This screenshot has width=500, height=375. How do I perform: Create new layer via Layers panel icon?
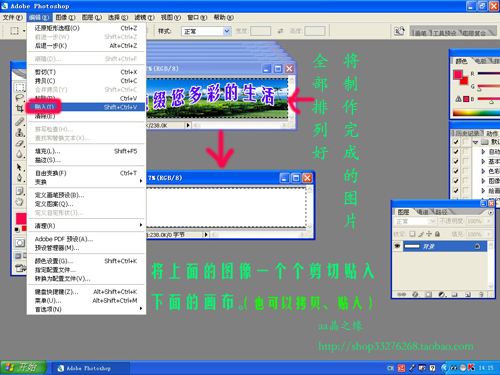pos(468,294)
